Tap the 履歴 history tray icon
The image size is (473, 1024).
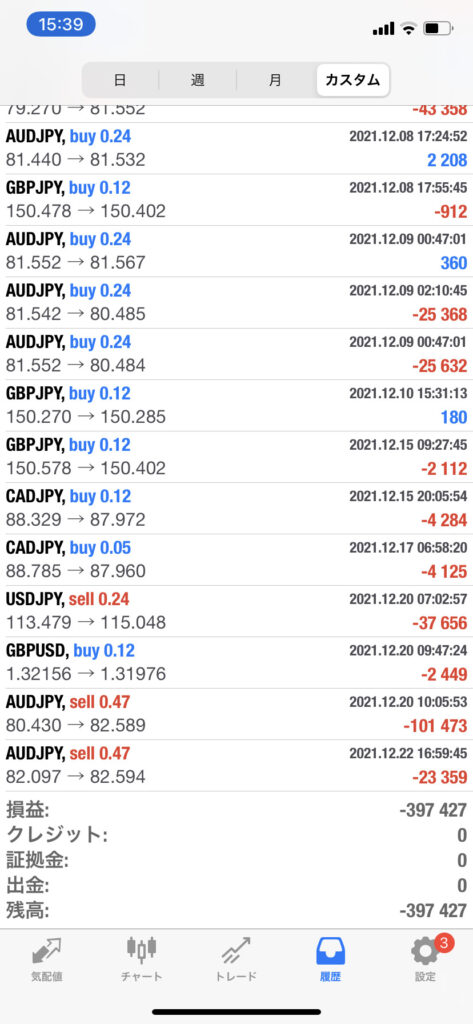(x=331, y=952)
